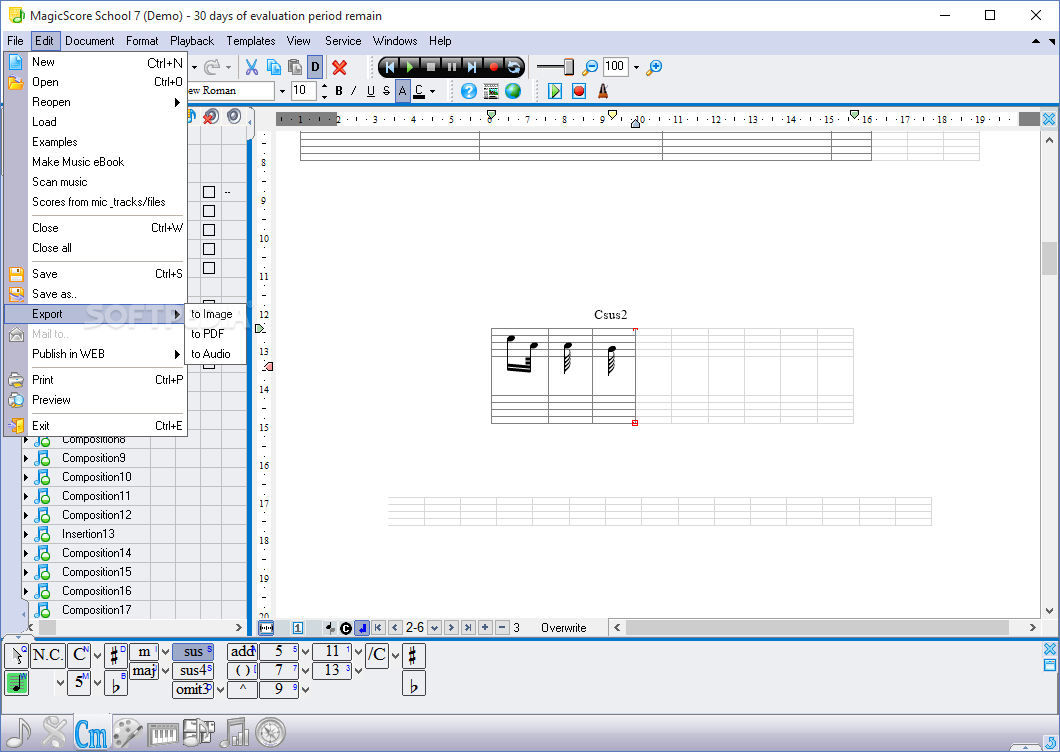Click the Copy icon in toolbar
This screenshot has height=752, width=1060.
point(274,67)
